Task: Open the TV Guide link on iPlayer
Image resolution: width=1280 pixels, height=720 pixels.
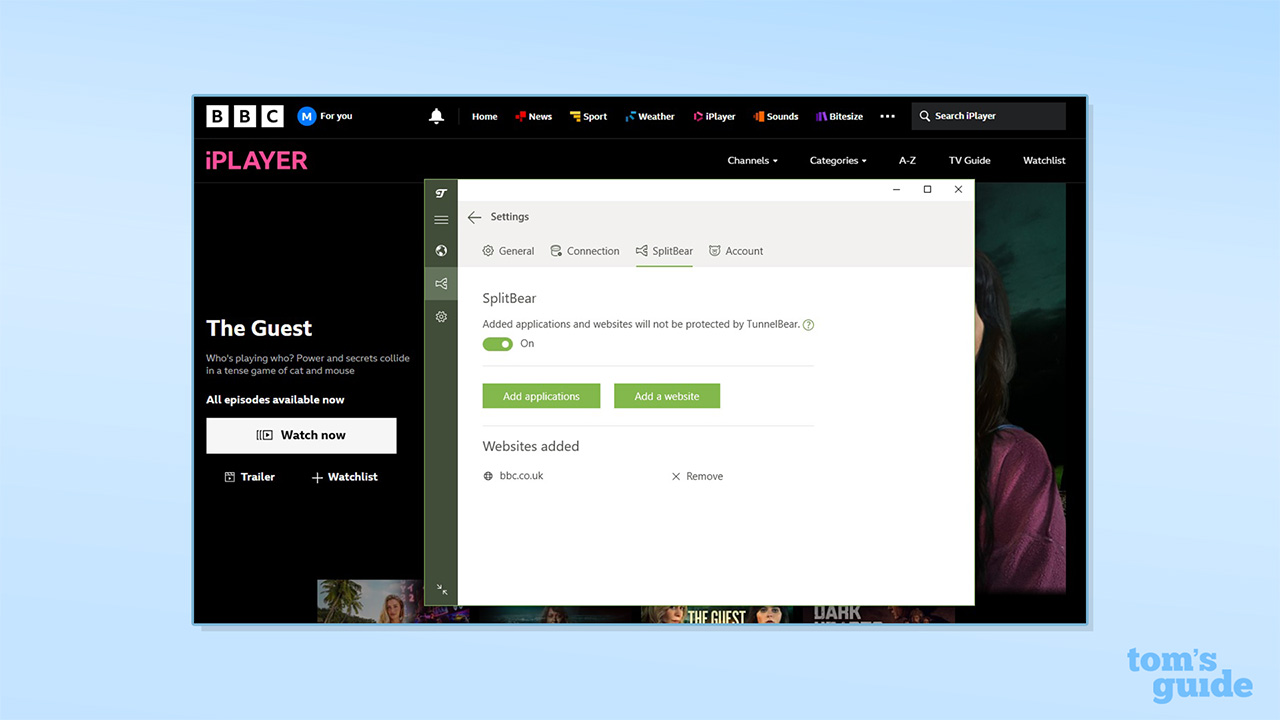Action: point(969,160)
